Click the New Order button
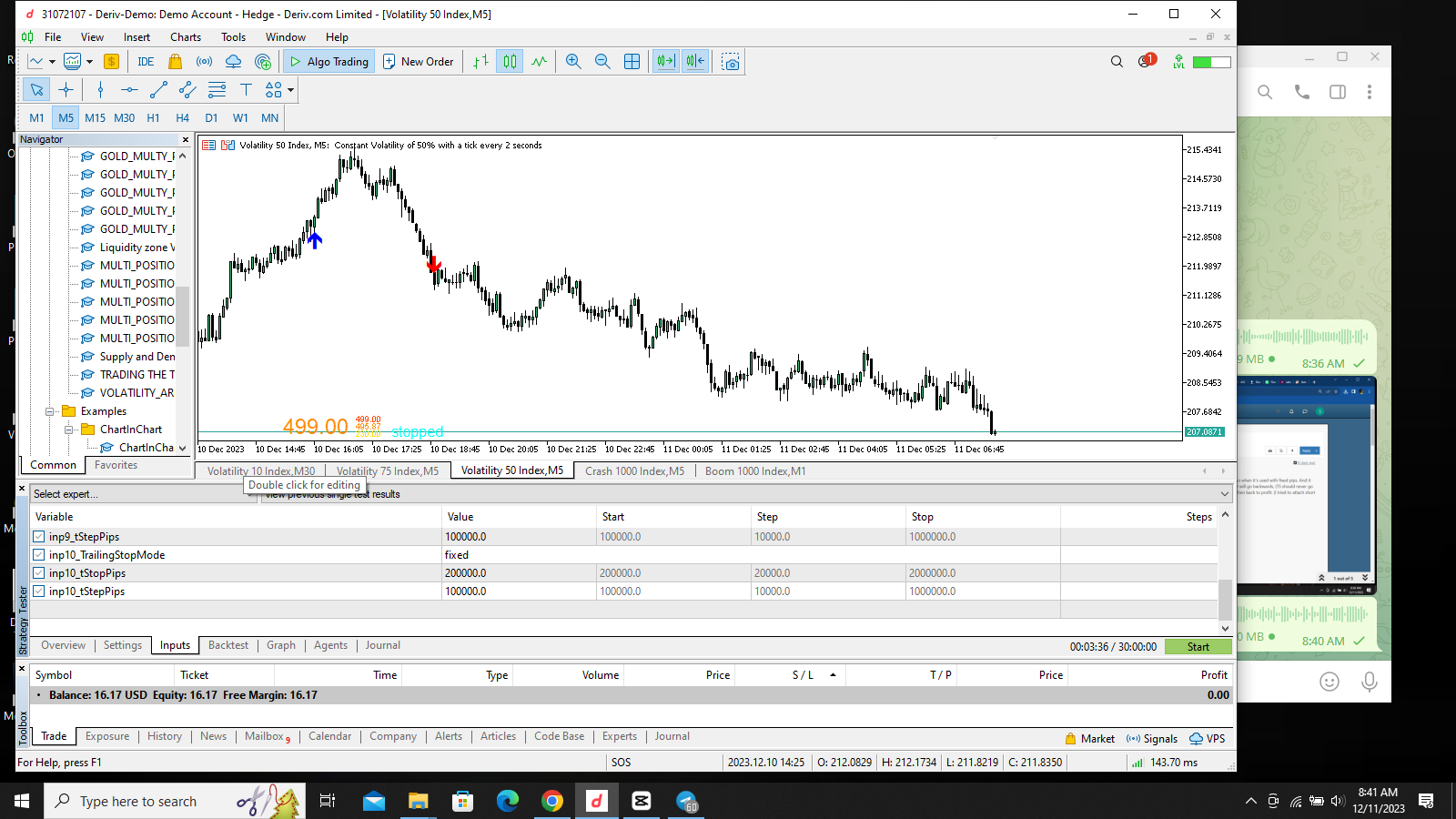Image resolution: width=1456 pixels, height=819 pixels. point(419,62)
